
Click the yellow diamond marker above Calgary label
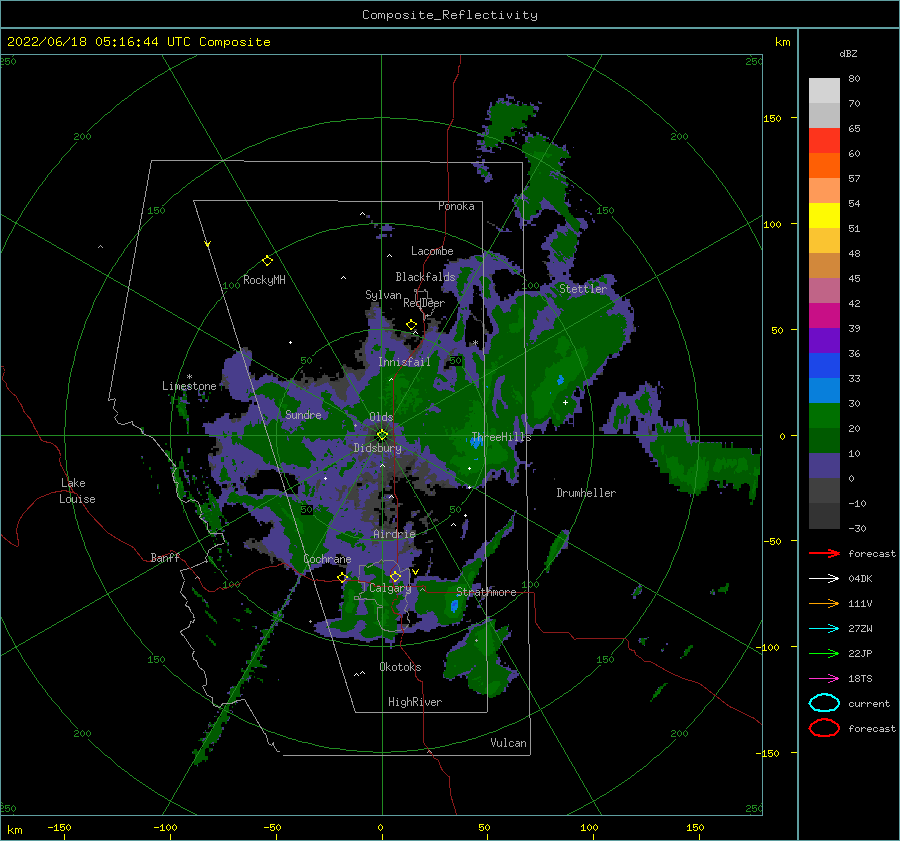(x=395, y=576)
